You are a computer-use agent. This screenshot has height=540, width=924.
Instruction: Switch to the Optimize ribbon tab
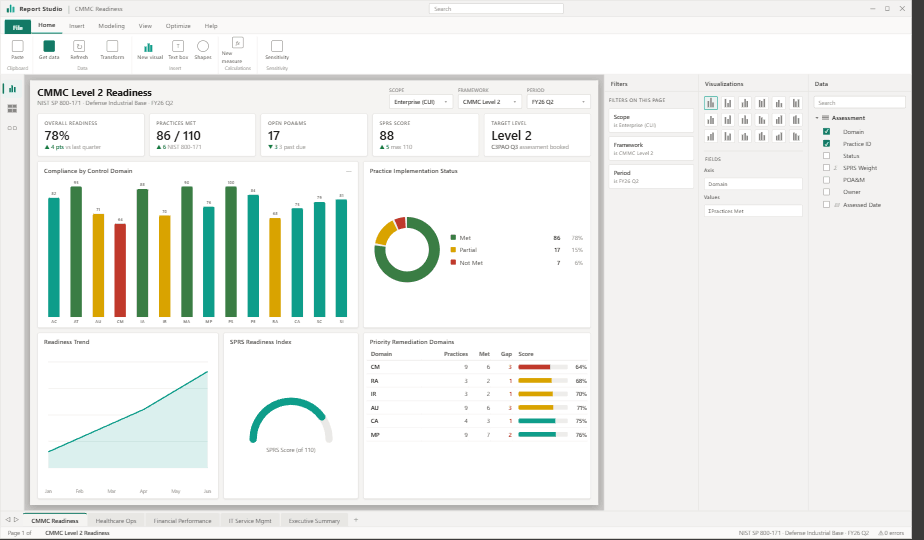pyautogui.click(x=178, y=26)
